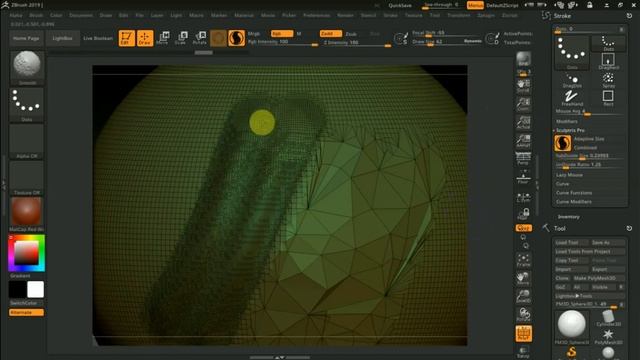Pick a color in the color picker

coord(27,253)
